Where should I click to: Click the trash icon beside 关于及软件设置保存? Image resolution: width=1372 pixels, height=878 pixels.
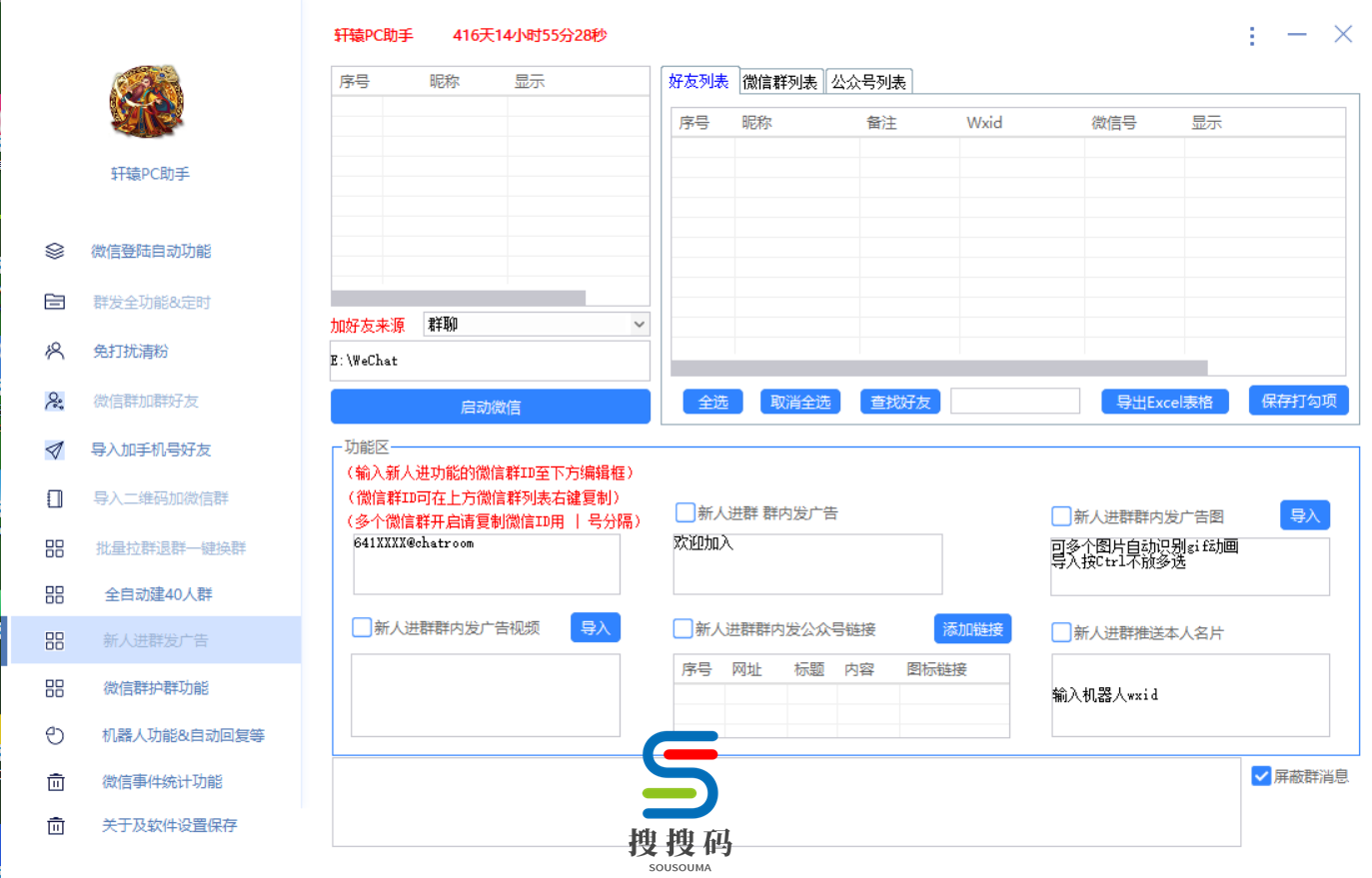(x=56, y=825)
